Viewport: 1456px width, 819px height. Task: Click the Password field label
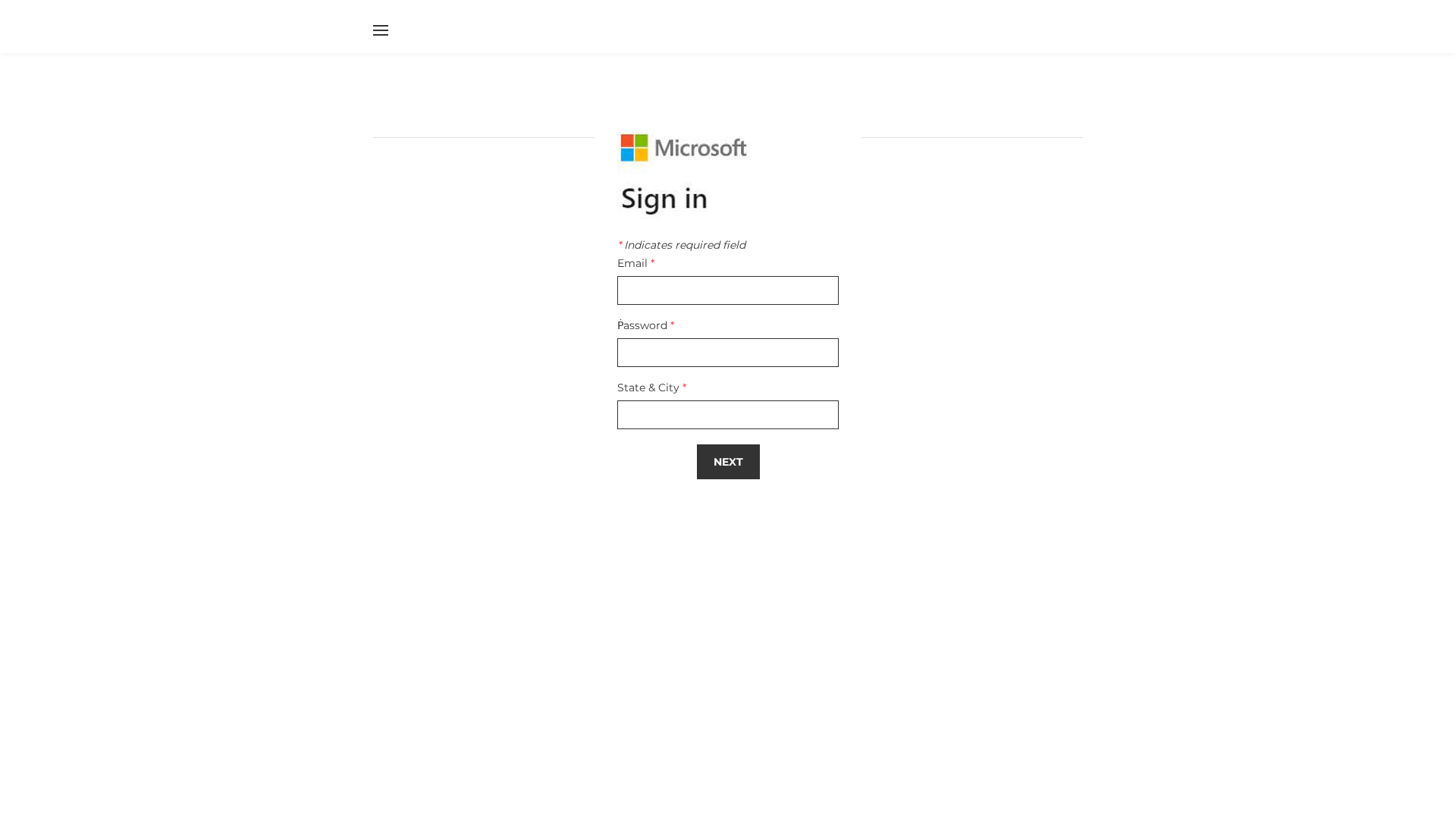click(x=642, y=325)
